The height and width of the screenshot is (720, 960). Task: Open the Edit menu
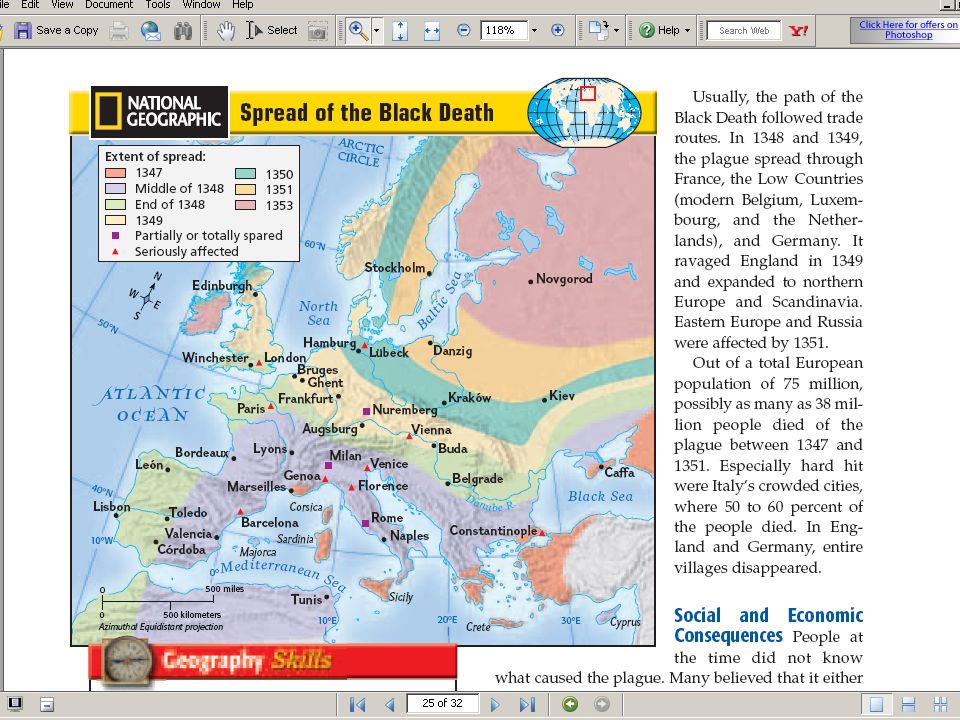[x=30, y=4]
